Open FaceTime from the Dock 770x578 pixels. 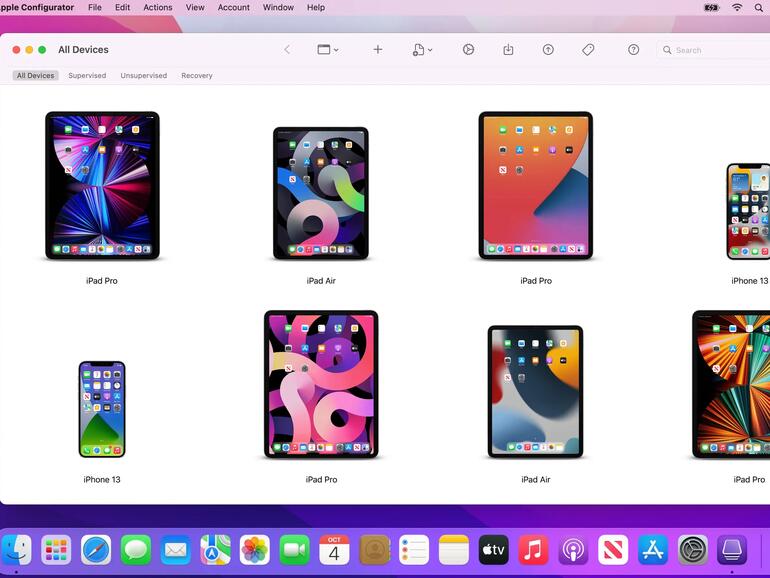[294, 550]
